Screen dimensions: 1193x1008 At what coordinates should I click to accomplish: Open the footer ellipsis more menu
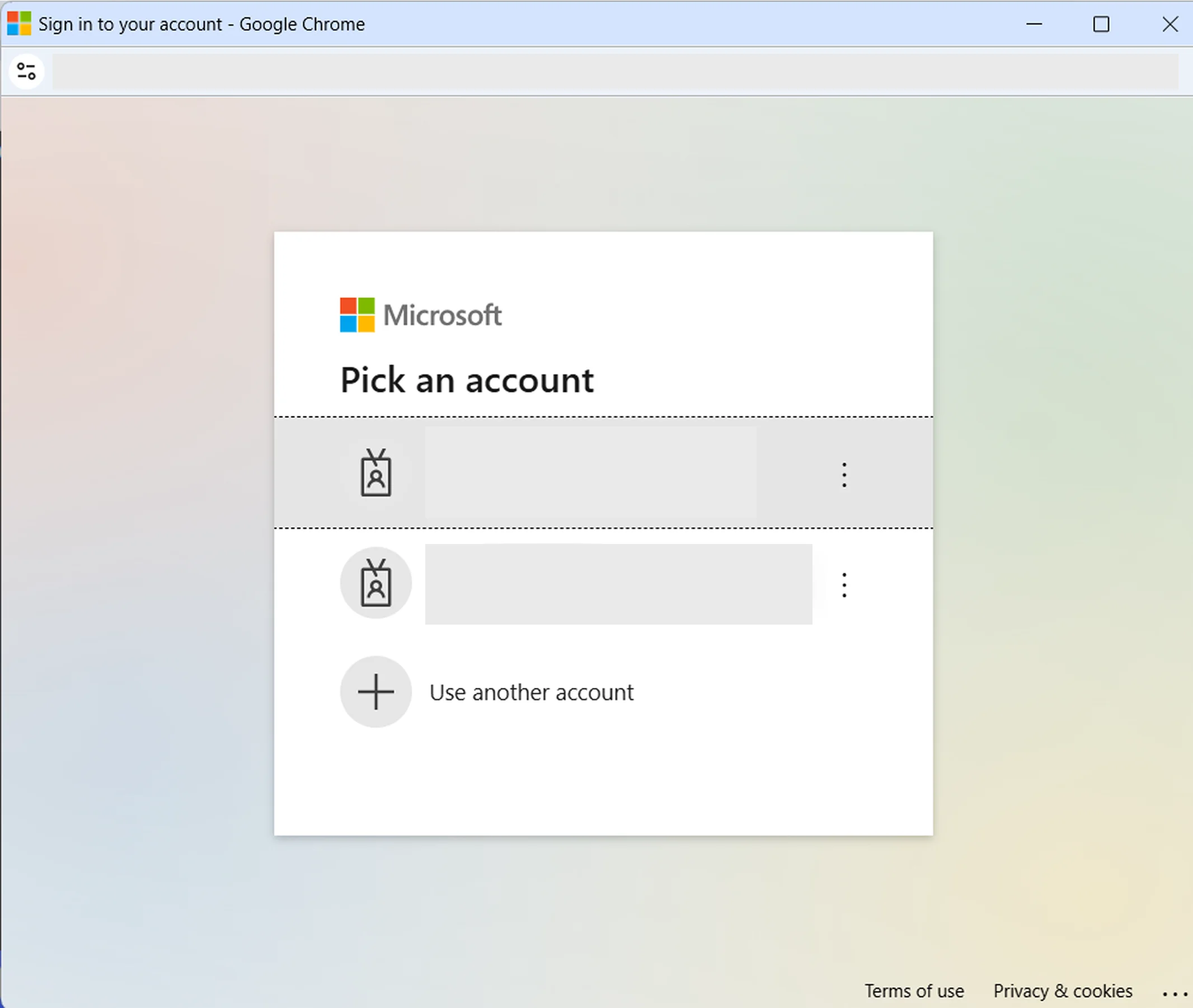[1175, 994]
